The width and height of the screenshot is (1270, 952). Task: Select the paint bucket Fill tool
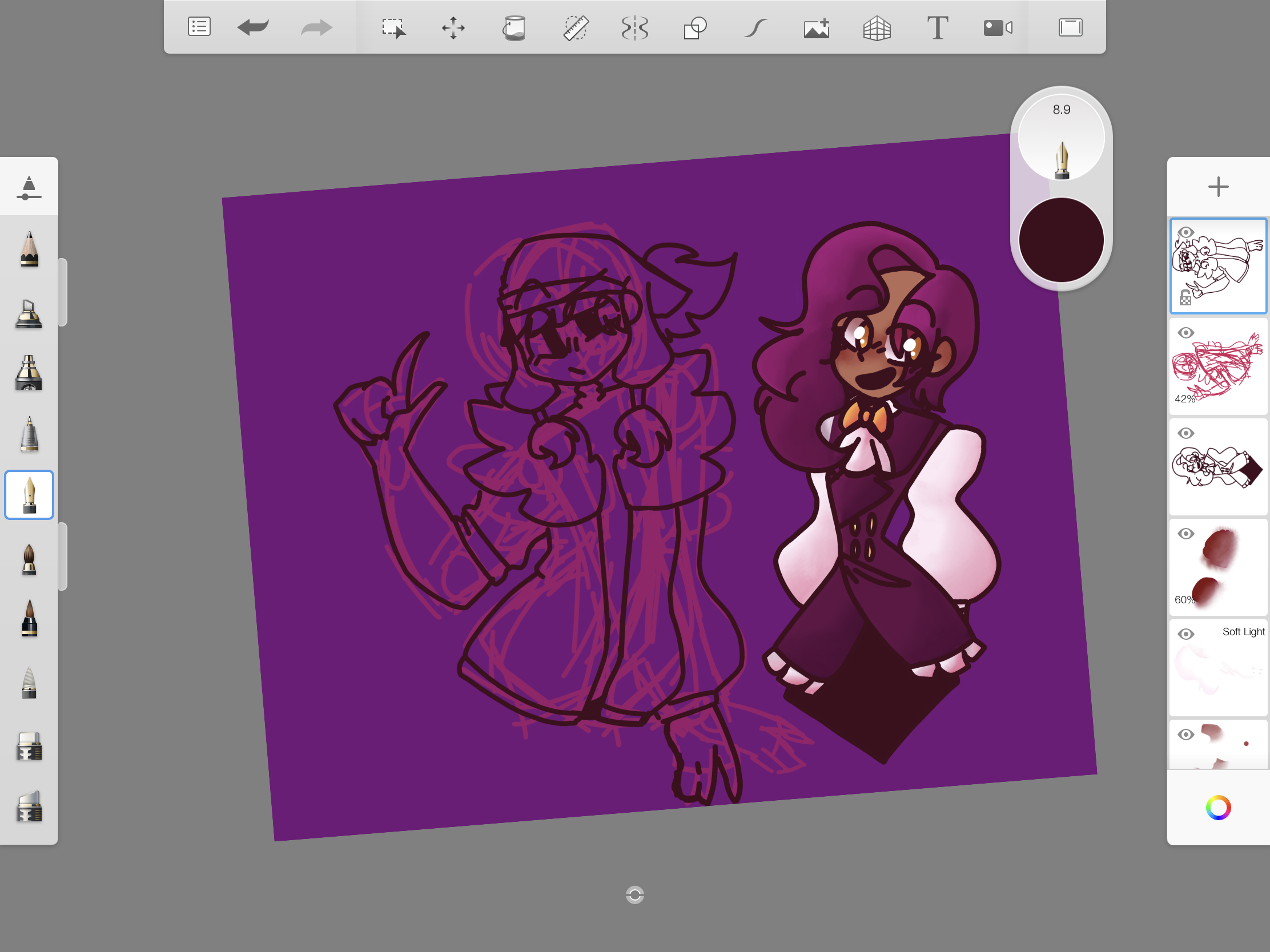click(x=514, y=27)
